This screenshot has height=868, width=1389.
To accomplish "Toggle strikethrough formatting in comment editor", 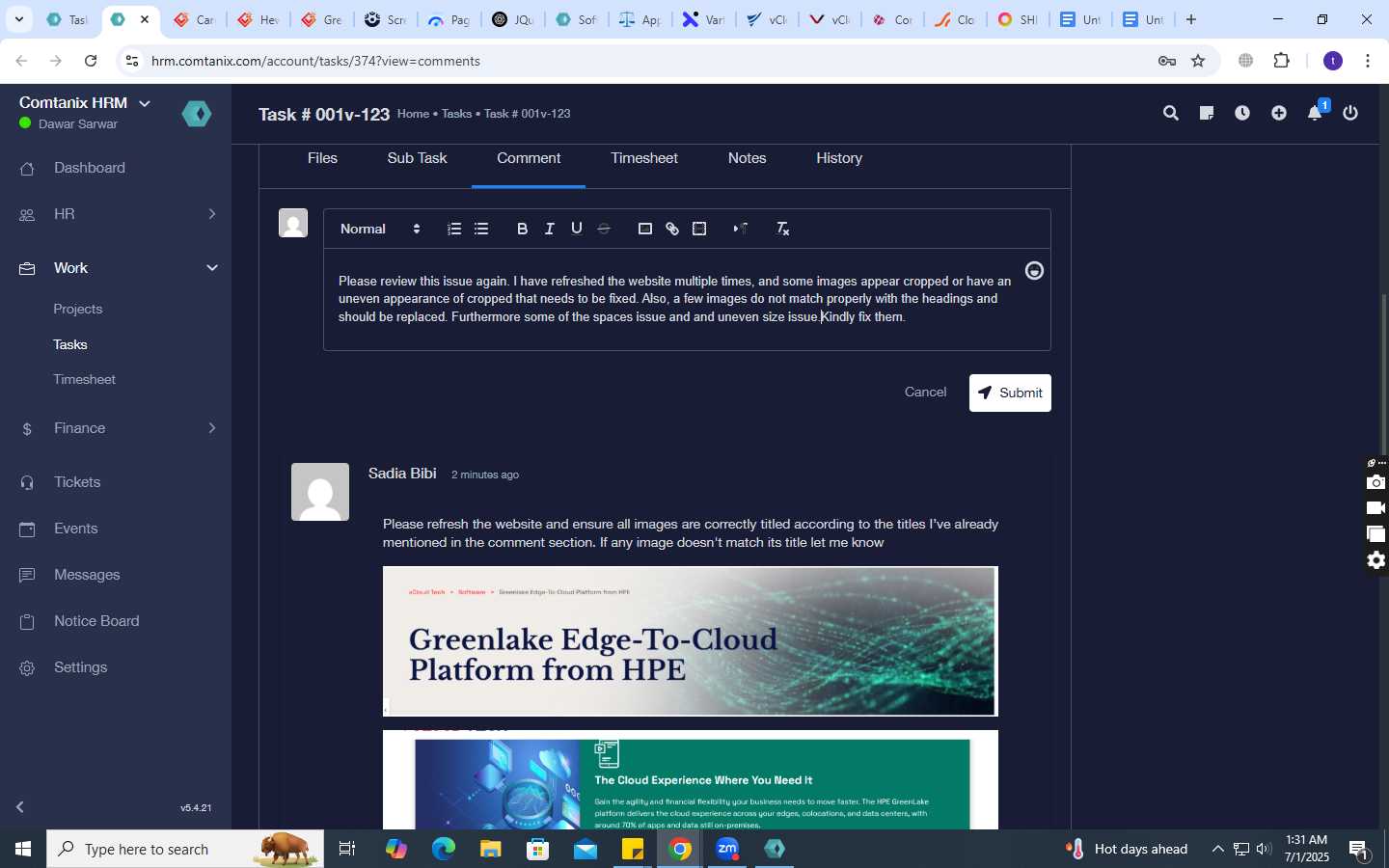I will tap(604, 229).
